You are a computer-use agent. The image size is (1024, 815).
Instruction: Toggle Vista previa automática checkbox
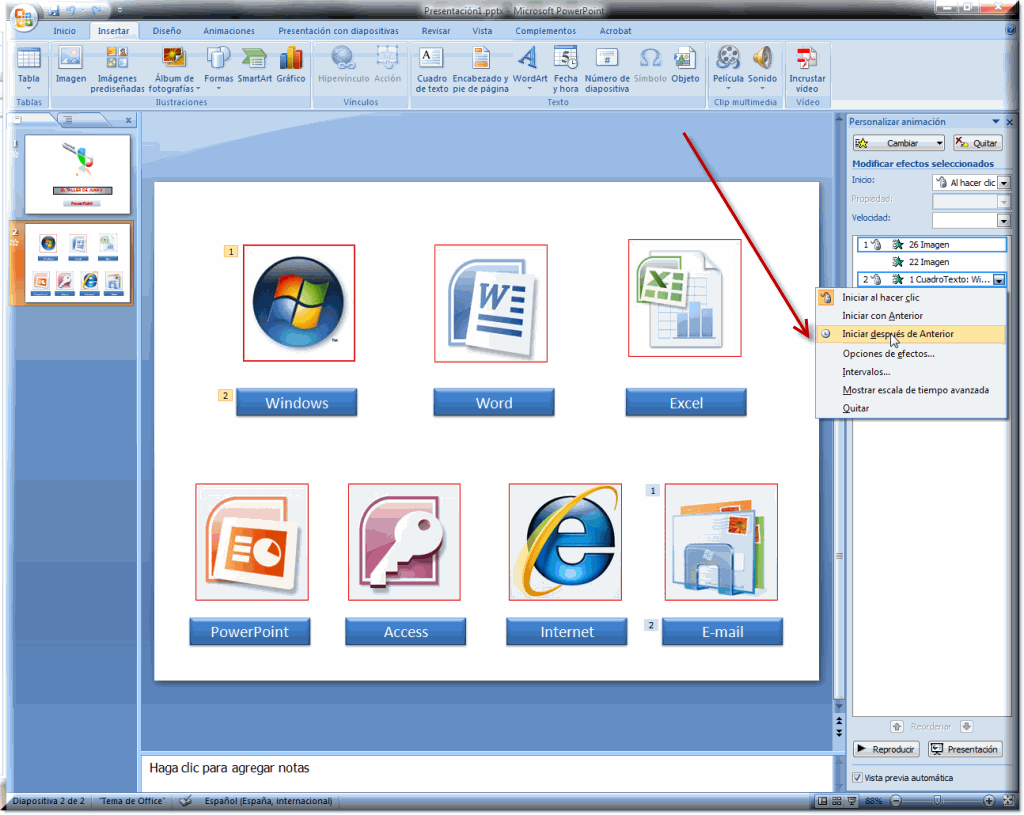[857, 778]
